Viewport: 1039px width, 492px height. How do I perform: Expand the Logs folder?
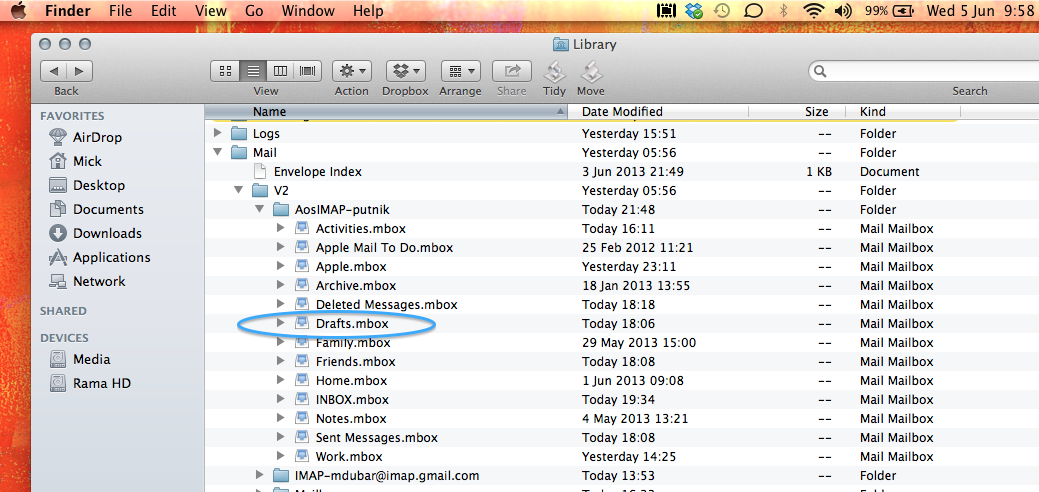tap(217, 133)
